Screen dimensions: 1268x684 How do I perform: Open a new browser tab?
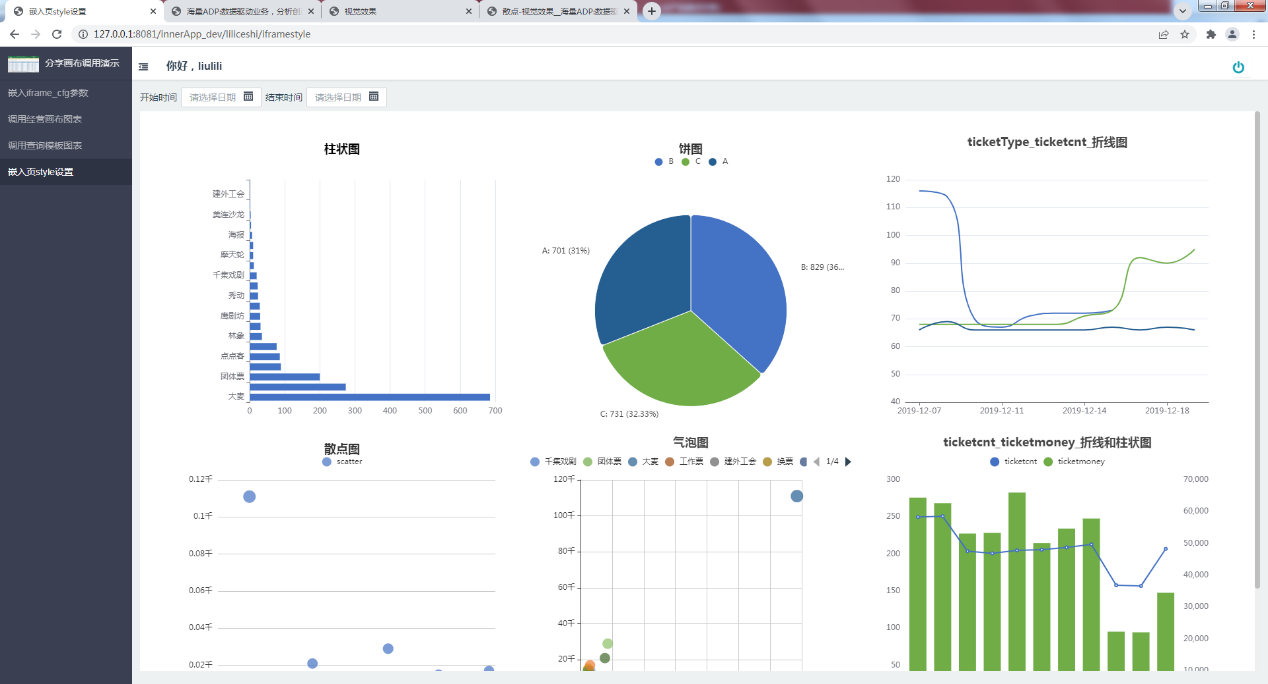[x=652, y=11]
